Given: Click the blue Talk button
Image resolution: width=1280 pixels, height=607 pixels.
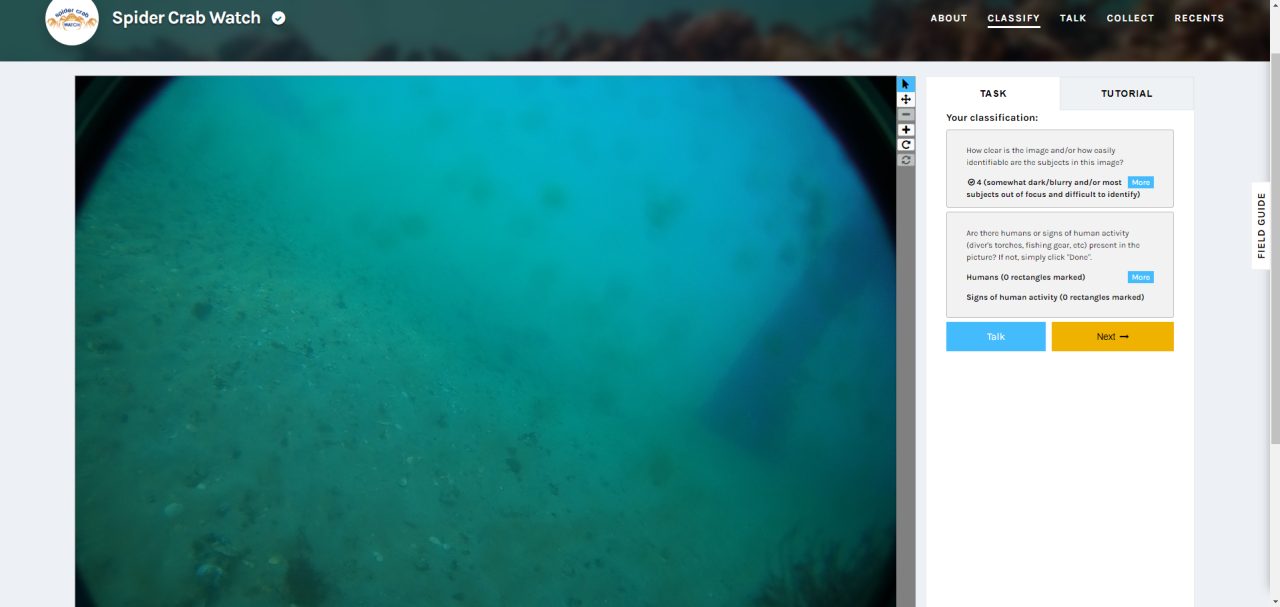Looking at the screenshot, I should click(996, 336).
